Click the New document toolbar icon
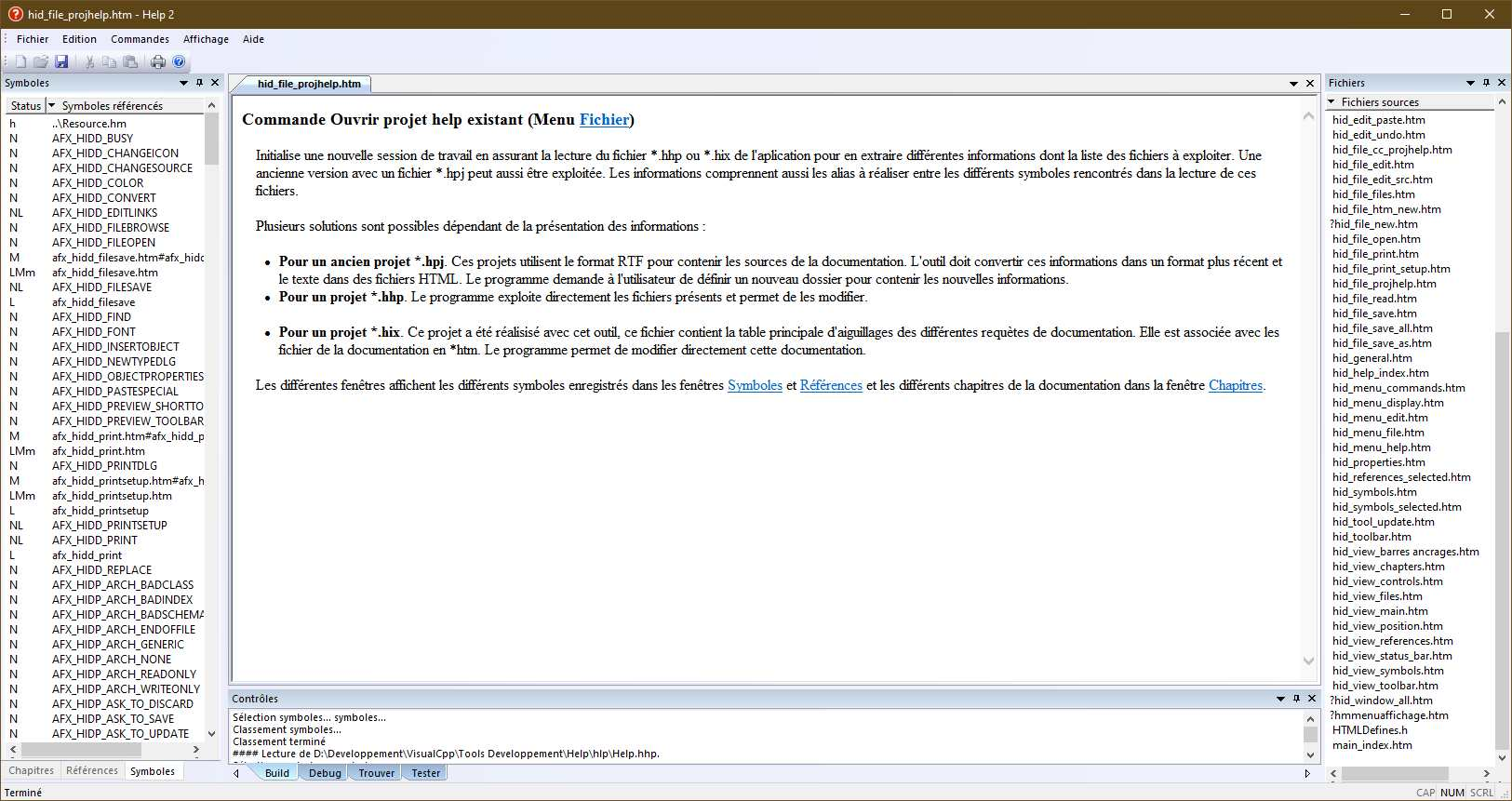Screen dimensions: 1512x801 point(20,61)
